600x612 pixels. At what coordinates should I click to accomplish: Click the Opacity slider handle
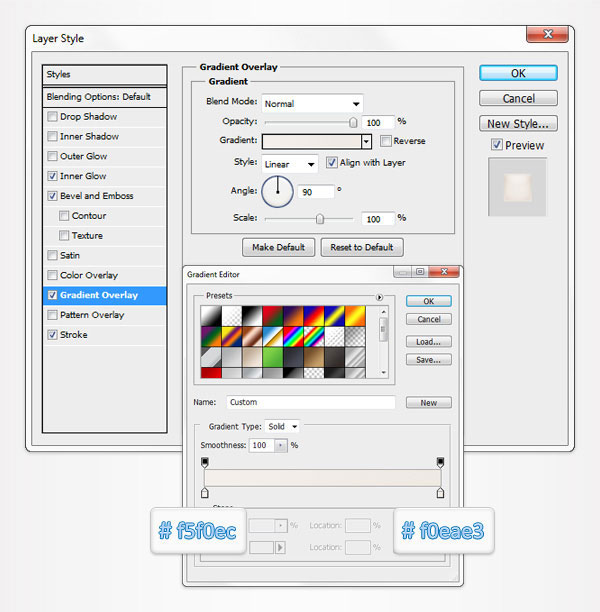(x=353, y=122)
